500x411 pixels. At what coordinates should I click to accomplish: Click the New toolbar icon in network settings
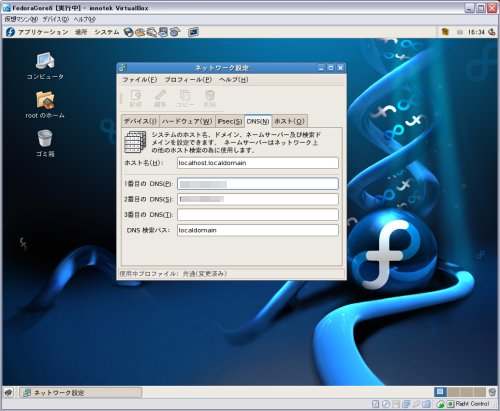point(136,98)
